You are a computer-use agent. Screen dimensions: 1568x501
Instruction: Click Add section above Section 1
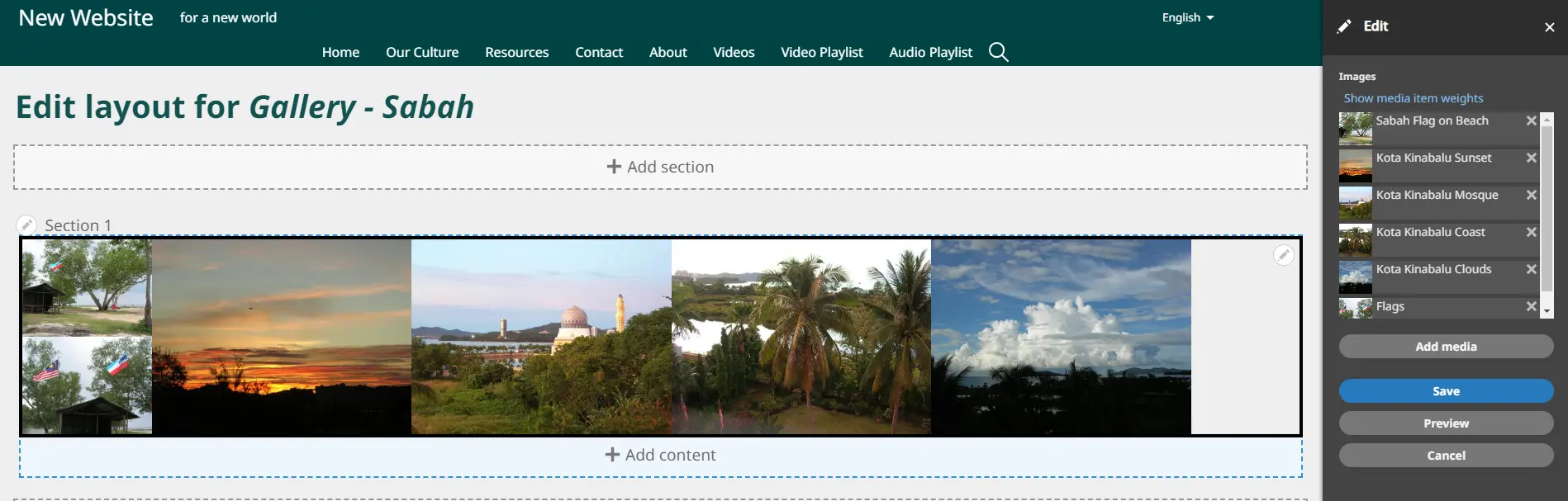point(659,167)
